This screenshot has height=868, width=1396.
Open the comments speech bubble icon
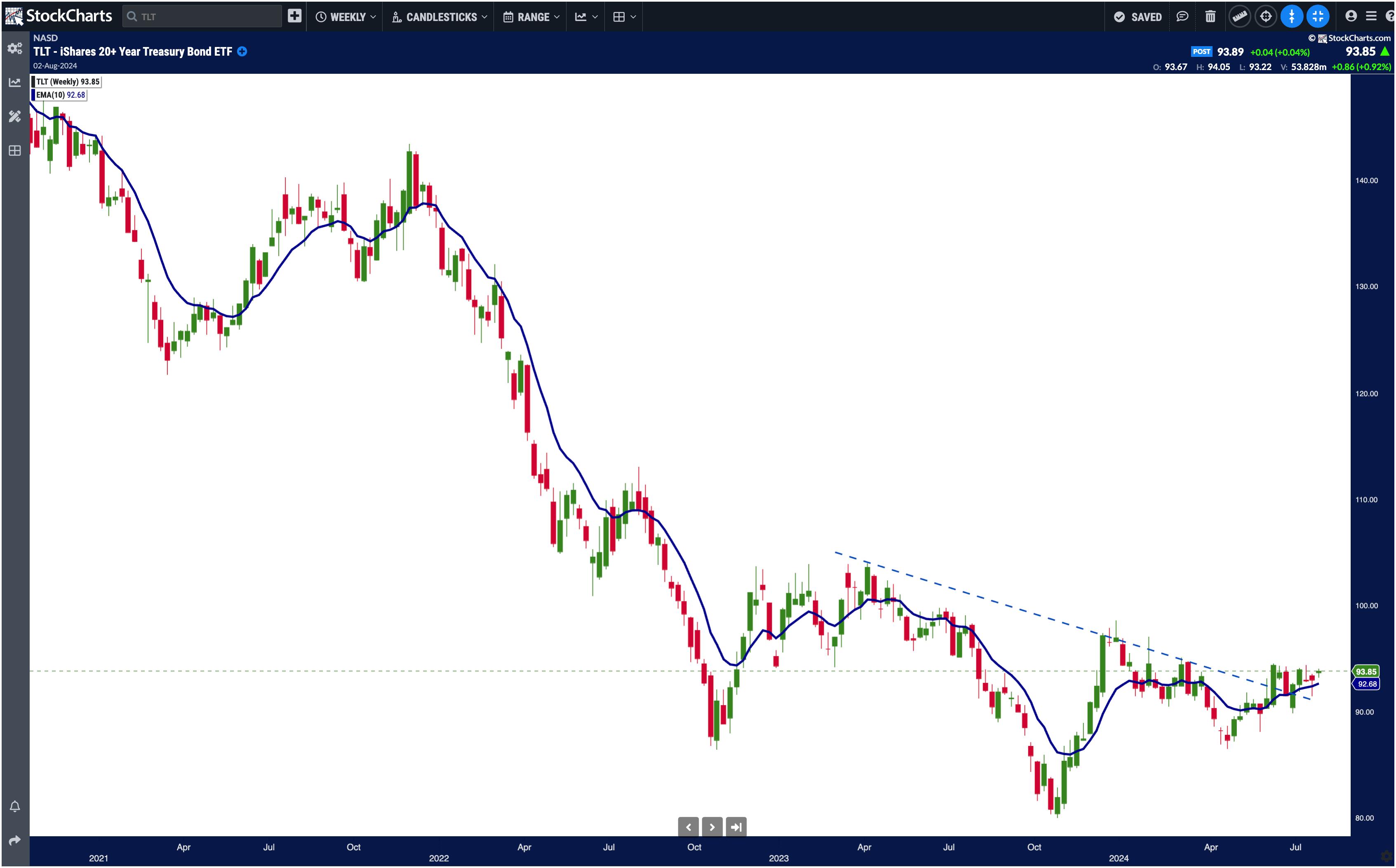click(1182, 16)
